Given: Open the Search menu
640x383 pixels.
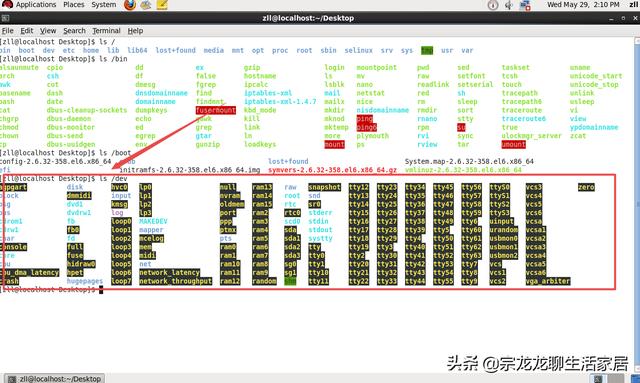Looking at the screenshot, I should coord(74,31).
